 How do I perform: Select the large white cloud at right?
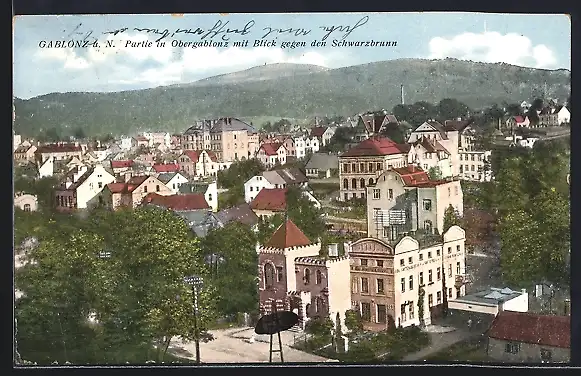tap(493, 49)
